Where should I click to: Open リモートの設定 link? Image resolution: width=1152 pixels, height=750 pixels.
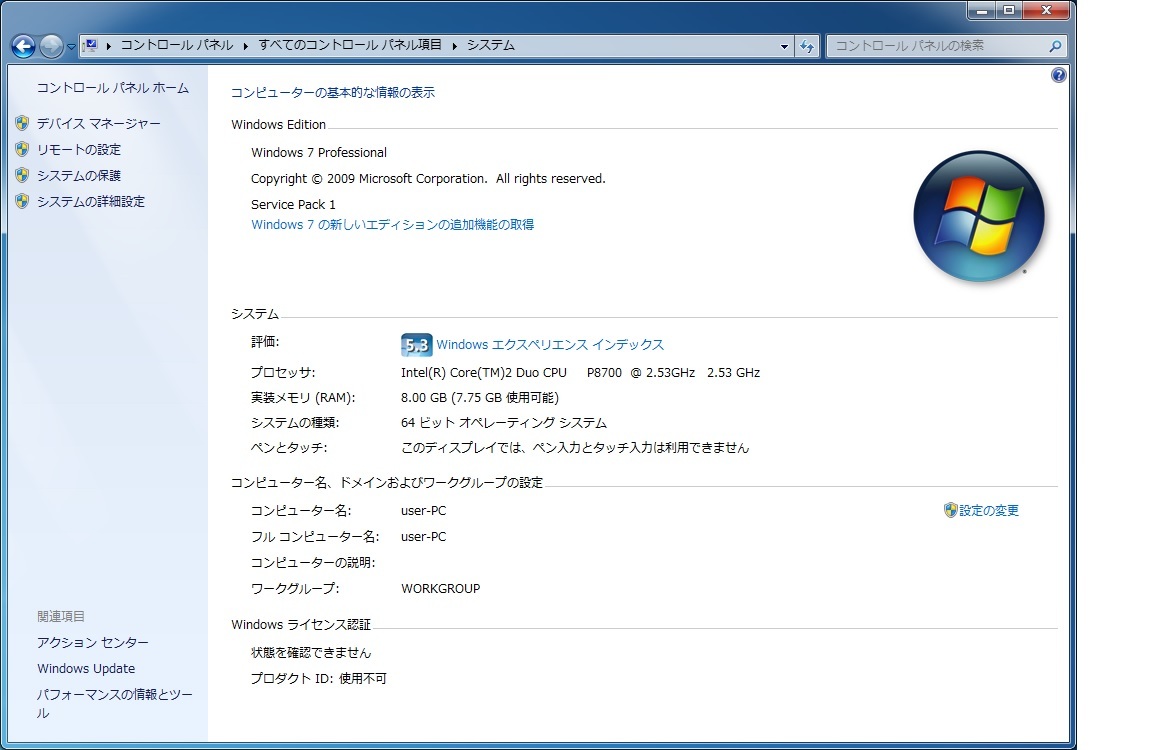79,149
